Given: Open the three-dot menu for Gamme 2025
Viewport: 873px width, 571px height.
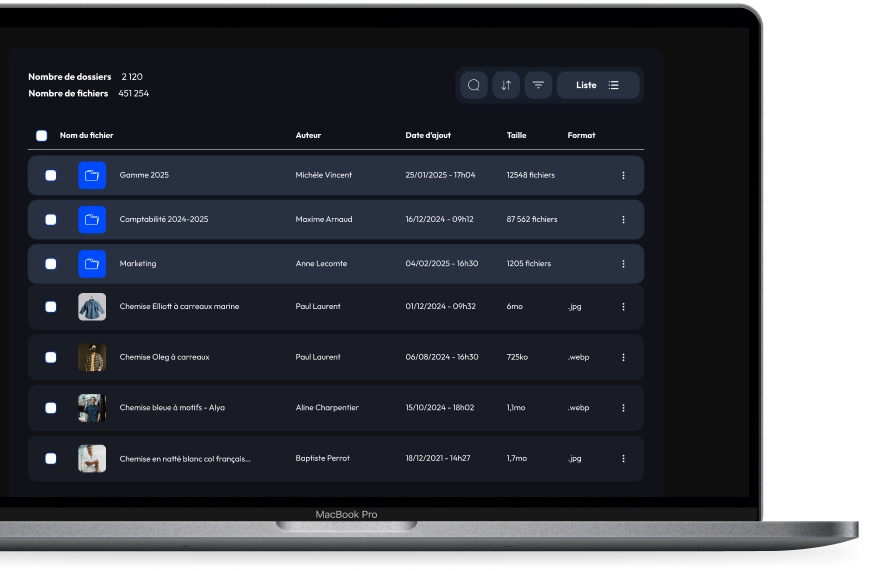Looking at the screenshot, I should (x=623, y=176).
